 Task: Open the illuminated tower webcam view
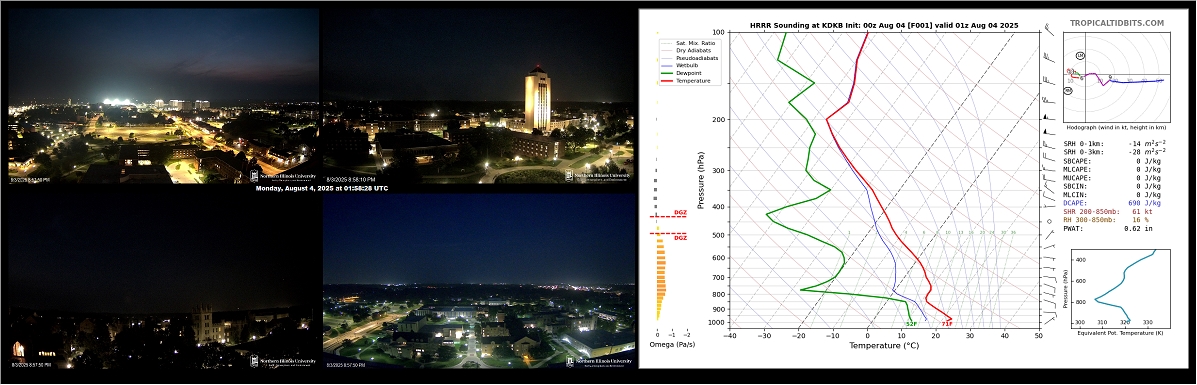(x=478, y=95)
